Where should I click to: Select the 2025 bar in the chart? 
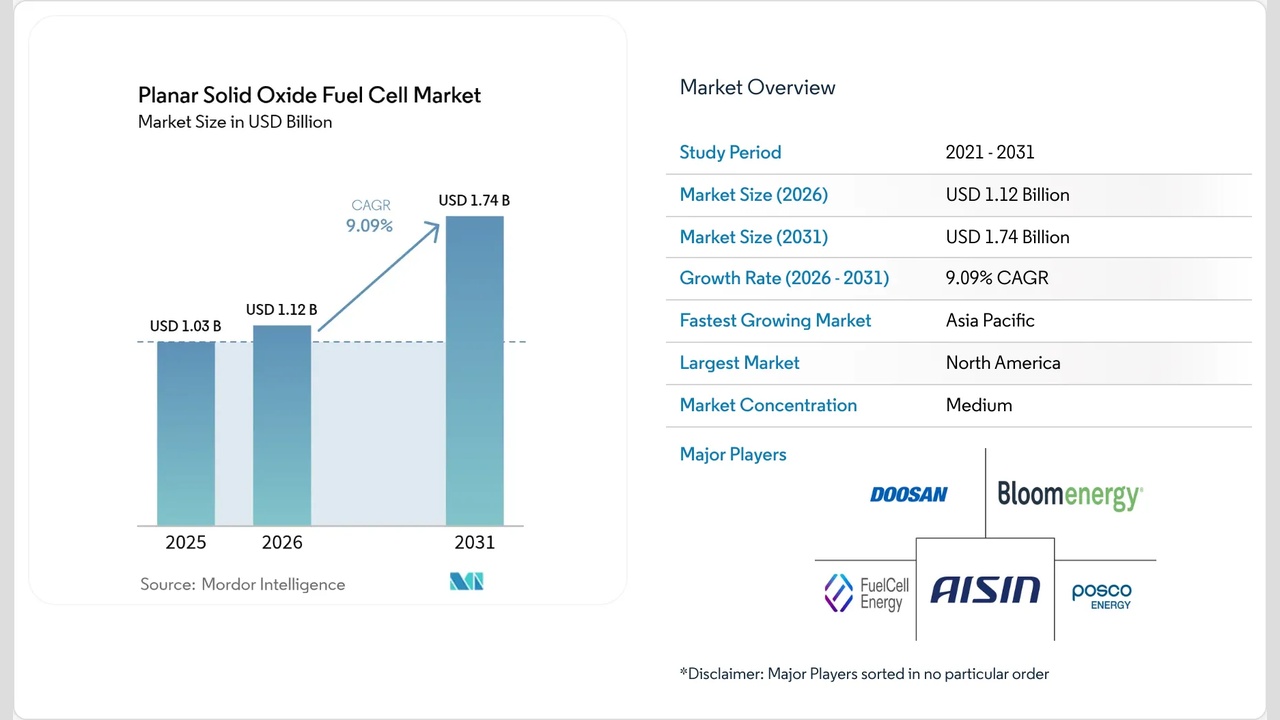(x=185, y=435)
